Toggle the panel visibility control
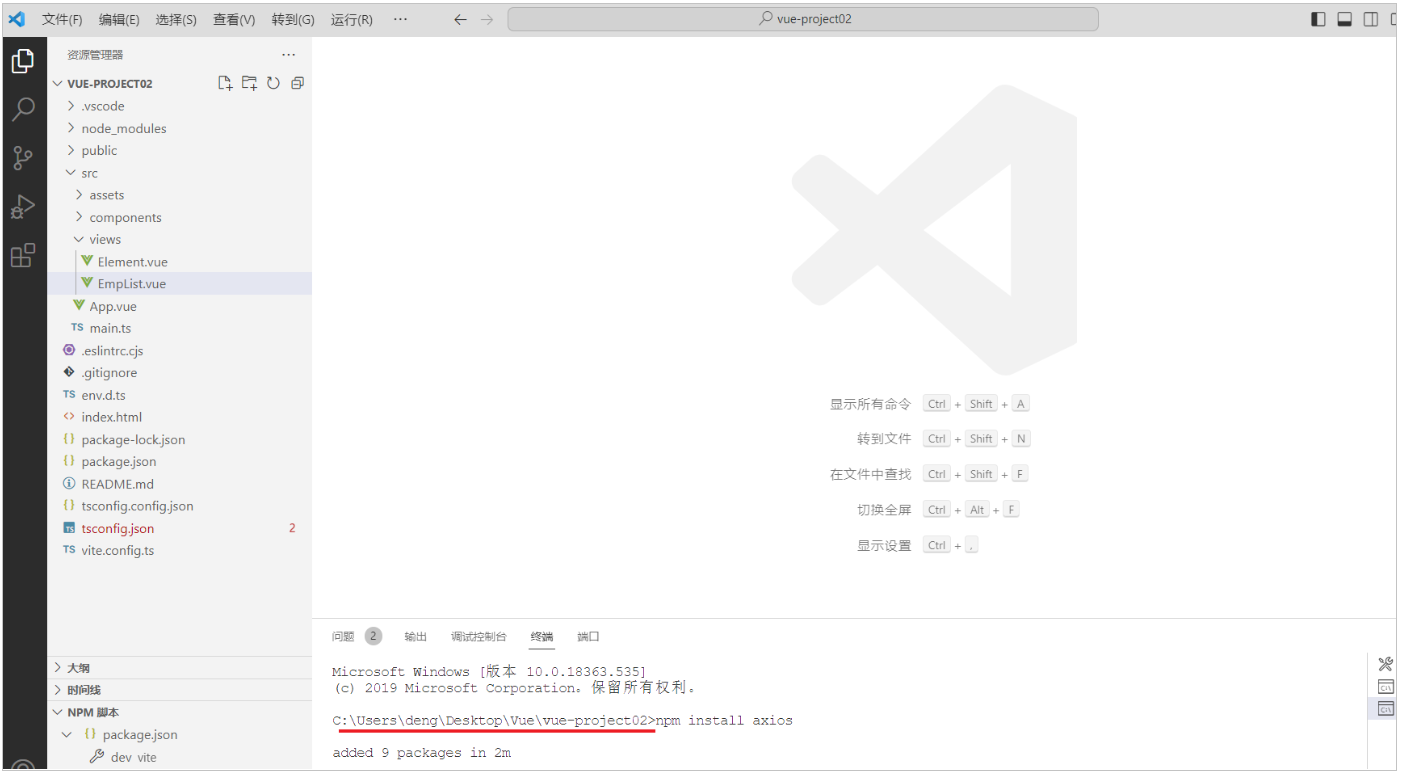Screen dimensions: 1401x776 [1344, 18]
